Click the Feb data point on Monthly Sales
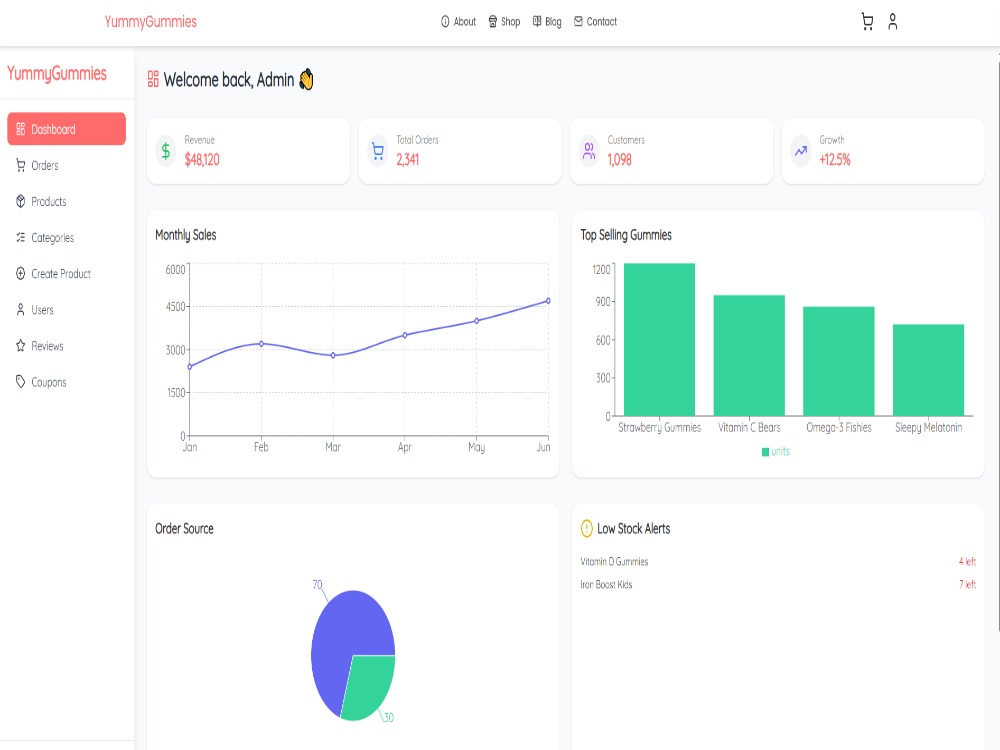This screenshot has height=750, width=1000. point(261,344)
